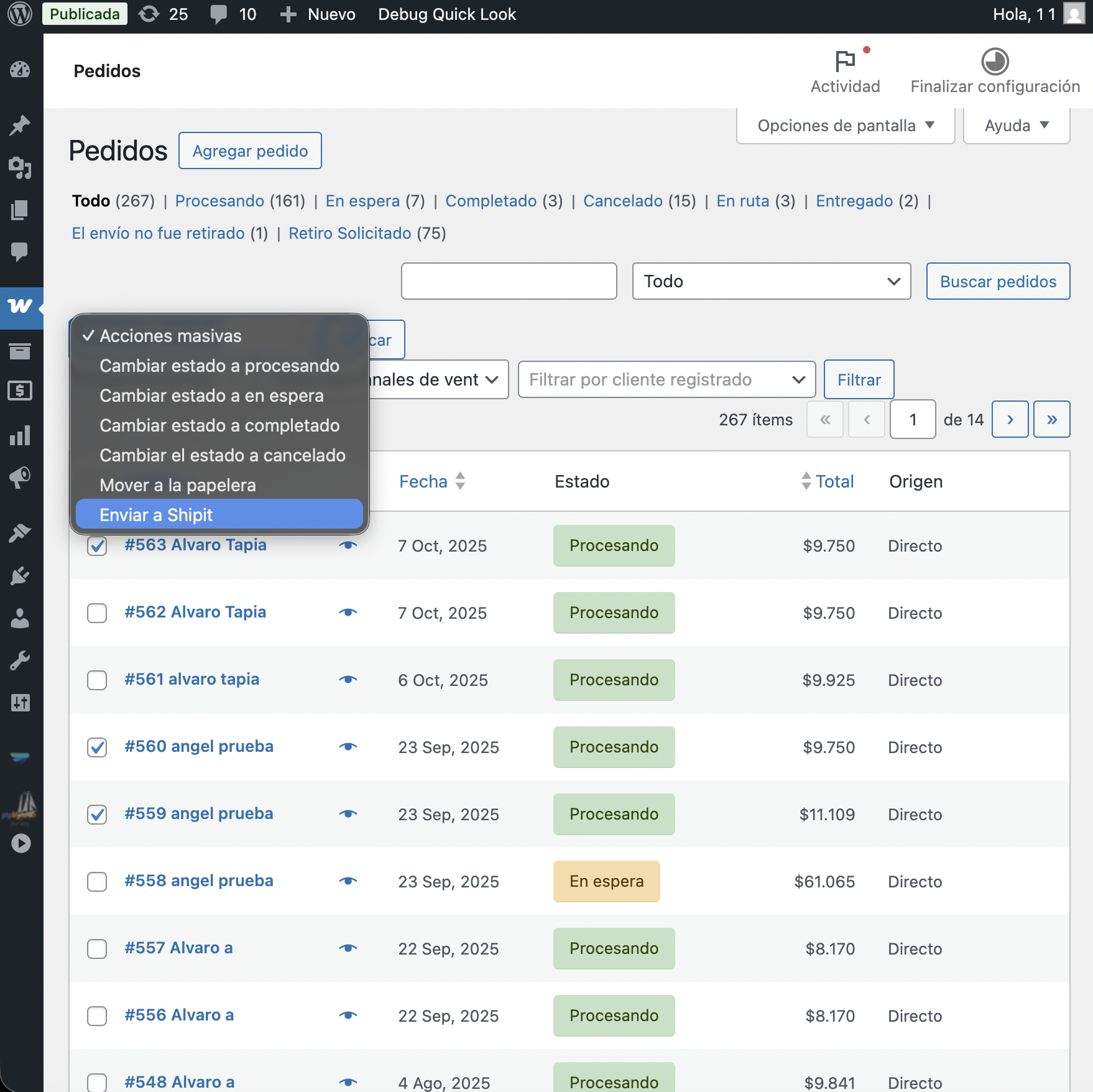
Task: Open the Dashboard icon in sidebar
Action: click(x=20, y=70)
